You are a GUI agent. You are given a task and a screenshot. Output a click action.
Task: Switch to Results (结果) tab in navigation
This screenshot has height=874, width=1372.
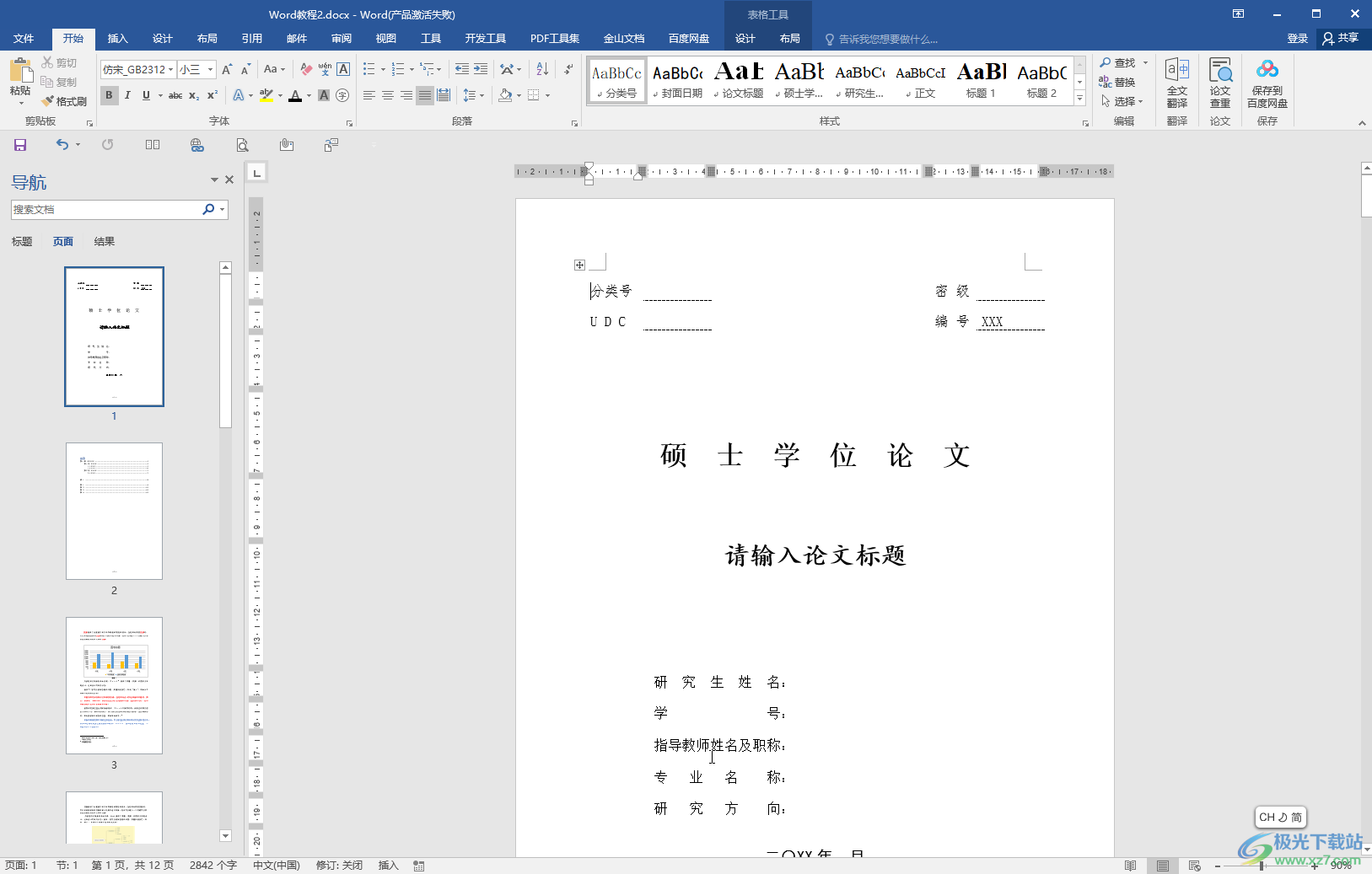[x=105, y=242]
